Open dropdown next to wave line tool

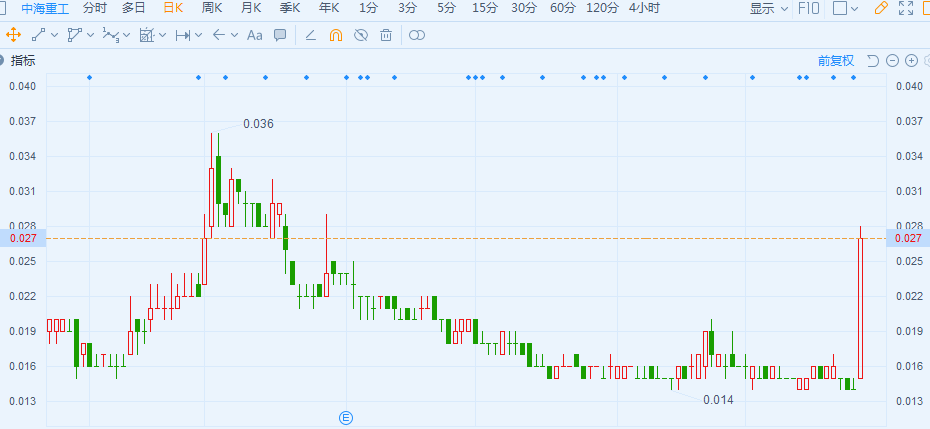pos(127,36)
